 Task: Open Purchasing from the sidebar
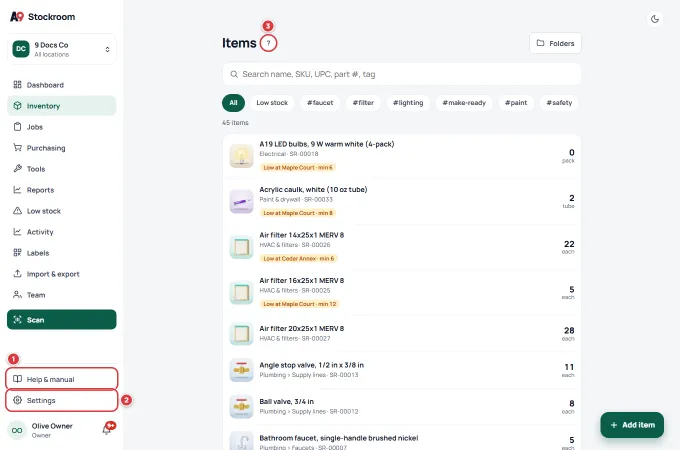coord(62,148)
